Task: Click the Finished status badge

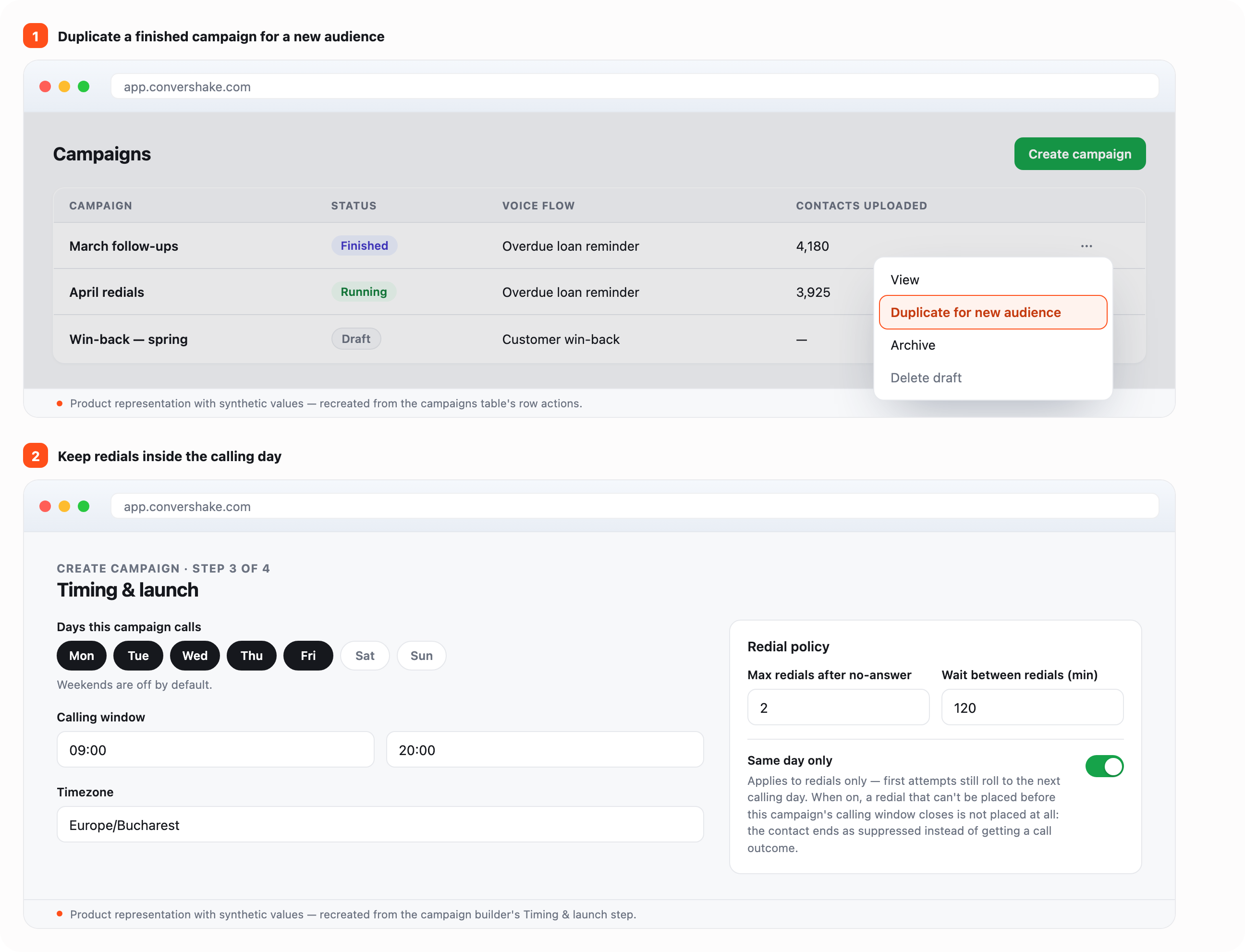Action: [364, 245]
